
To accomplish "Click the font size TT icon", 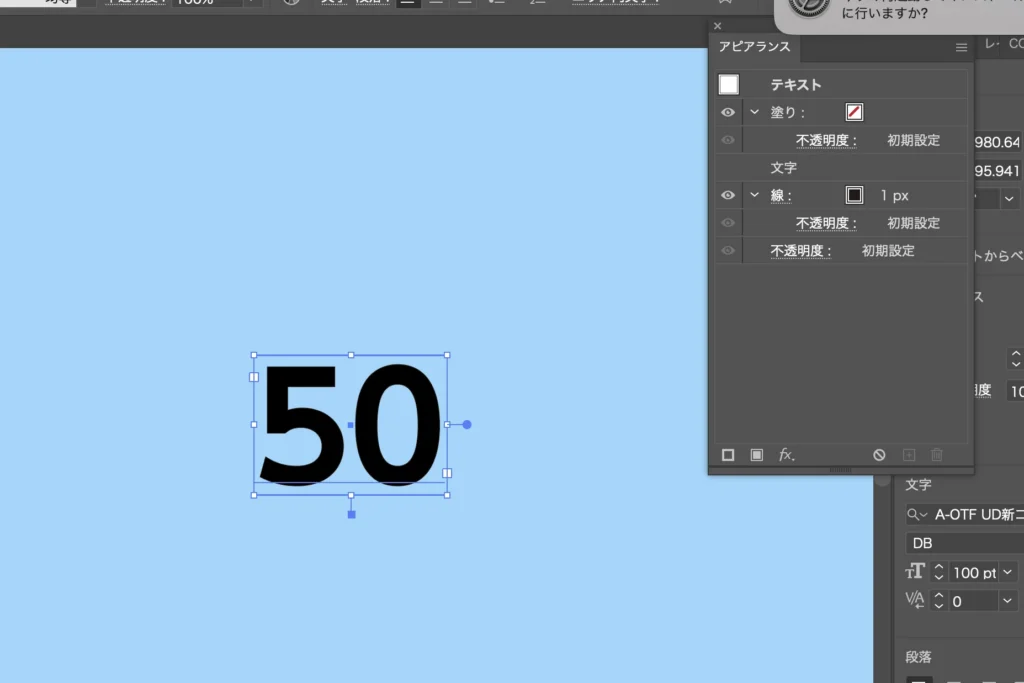I will point(915,572).
